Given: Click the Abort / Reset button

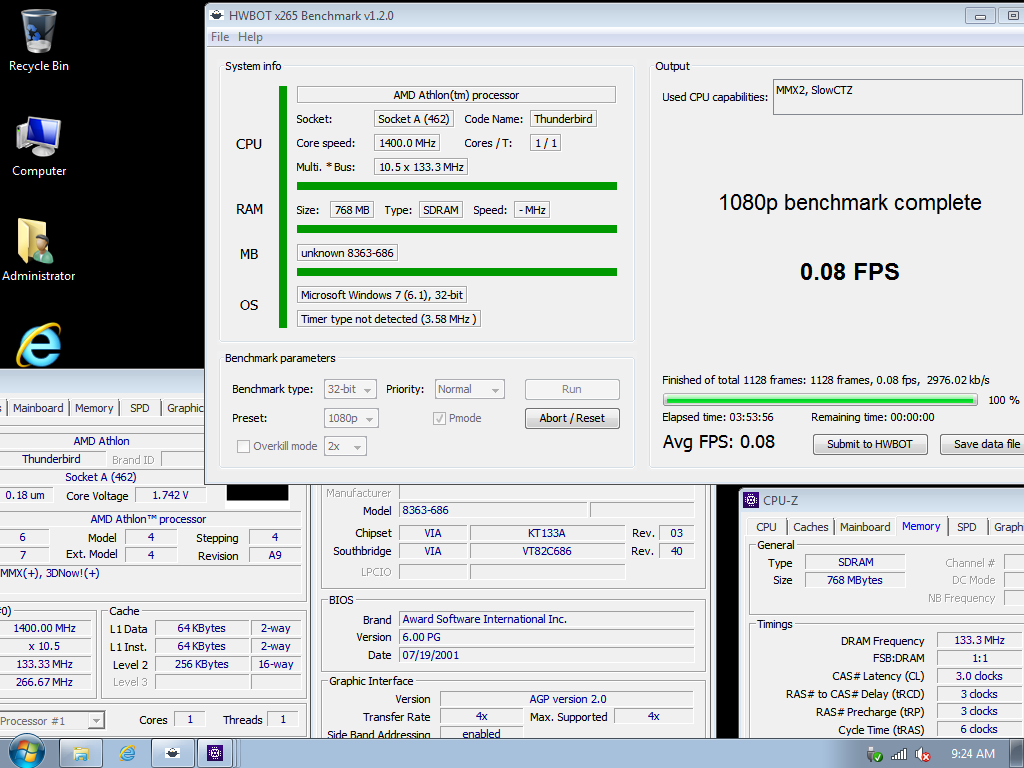Looking at the screenshot, I should pyautogui.click(x=572, y=418).
